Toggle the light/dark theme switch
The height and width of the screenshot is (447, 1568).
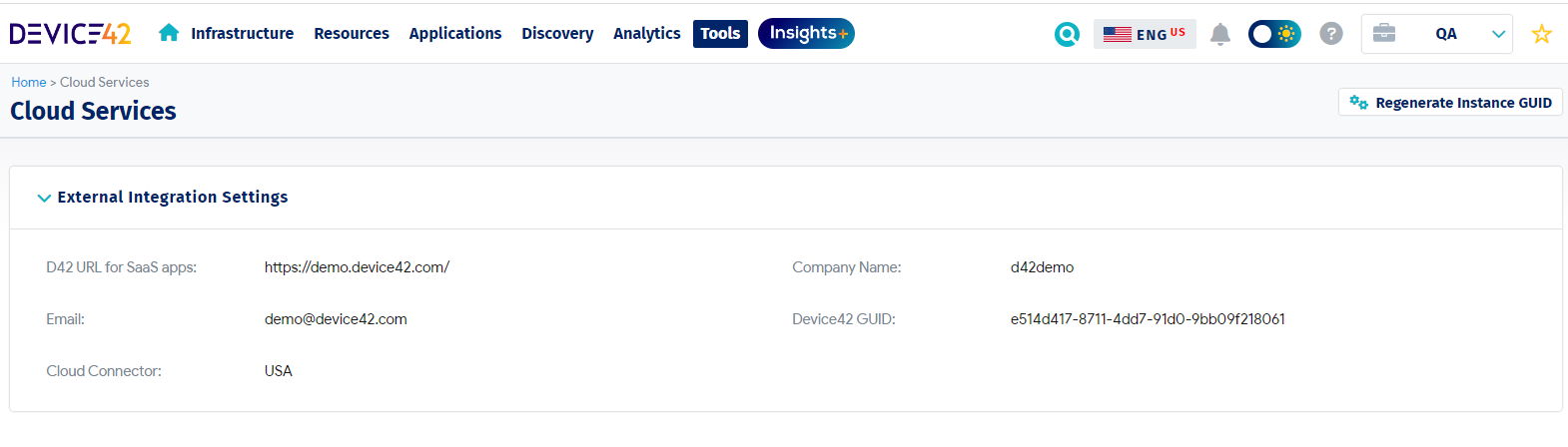[x=1274, y=34]
